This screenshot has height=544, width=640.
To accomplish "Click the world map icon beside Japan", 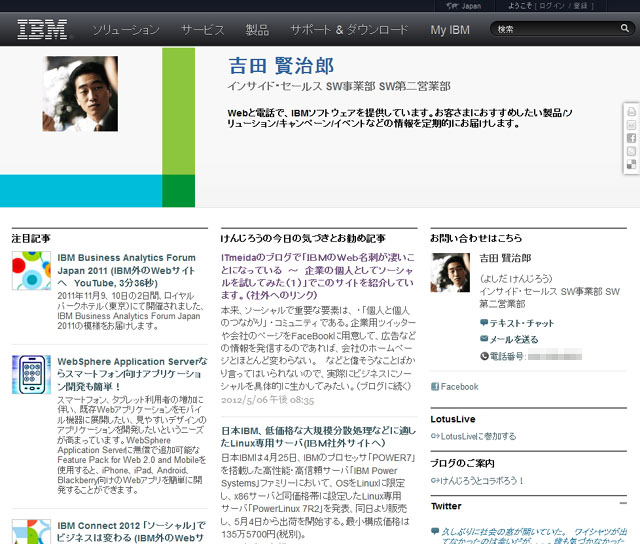I will point(451,6).
